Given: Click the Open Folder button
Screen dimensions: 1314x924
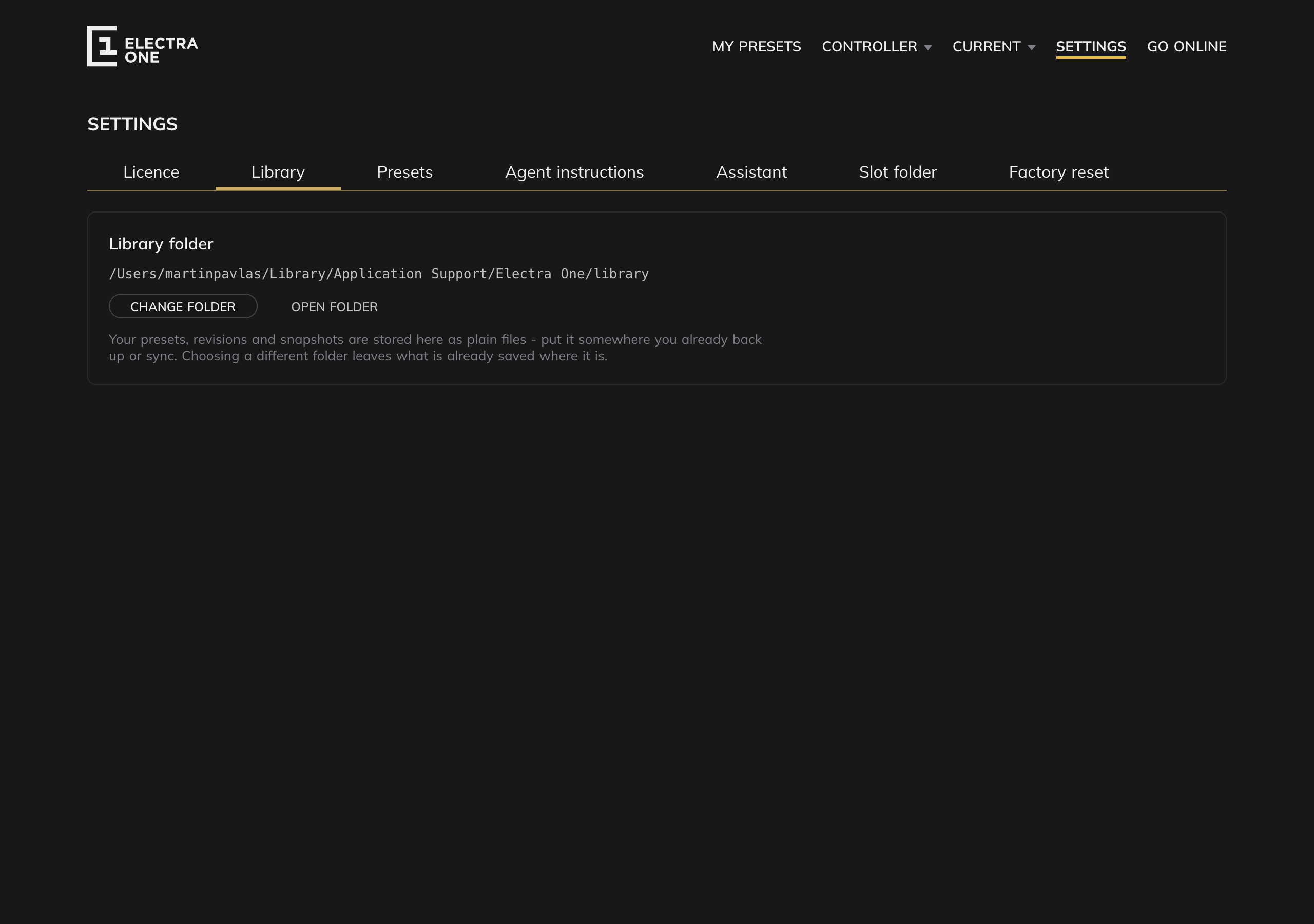Looking at the screenshot, I should click(334, 306).
